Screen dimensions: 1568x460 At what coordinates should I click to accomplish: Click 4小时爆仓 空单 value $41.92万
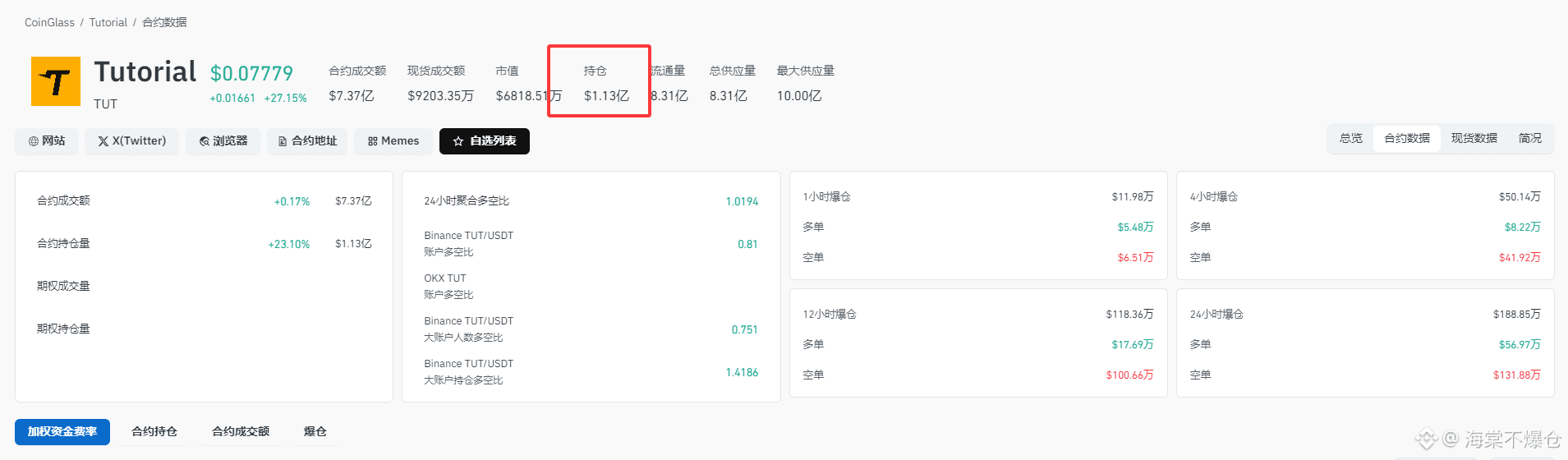tap(1520, 257)
